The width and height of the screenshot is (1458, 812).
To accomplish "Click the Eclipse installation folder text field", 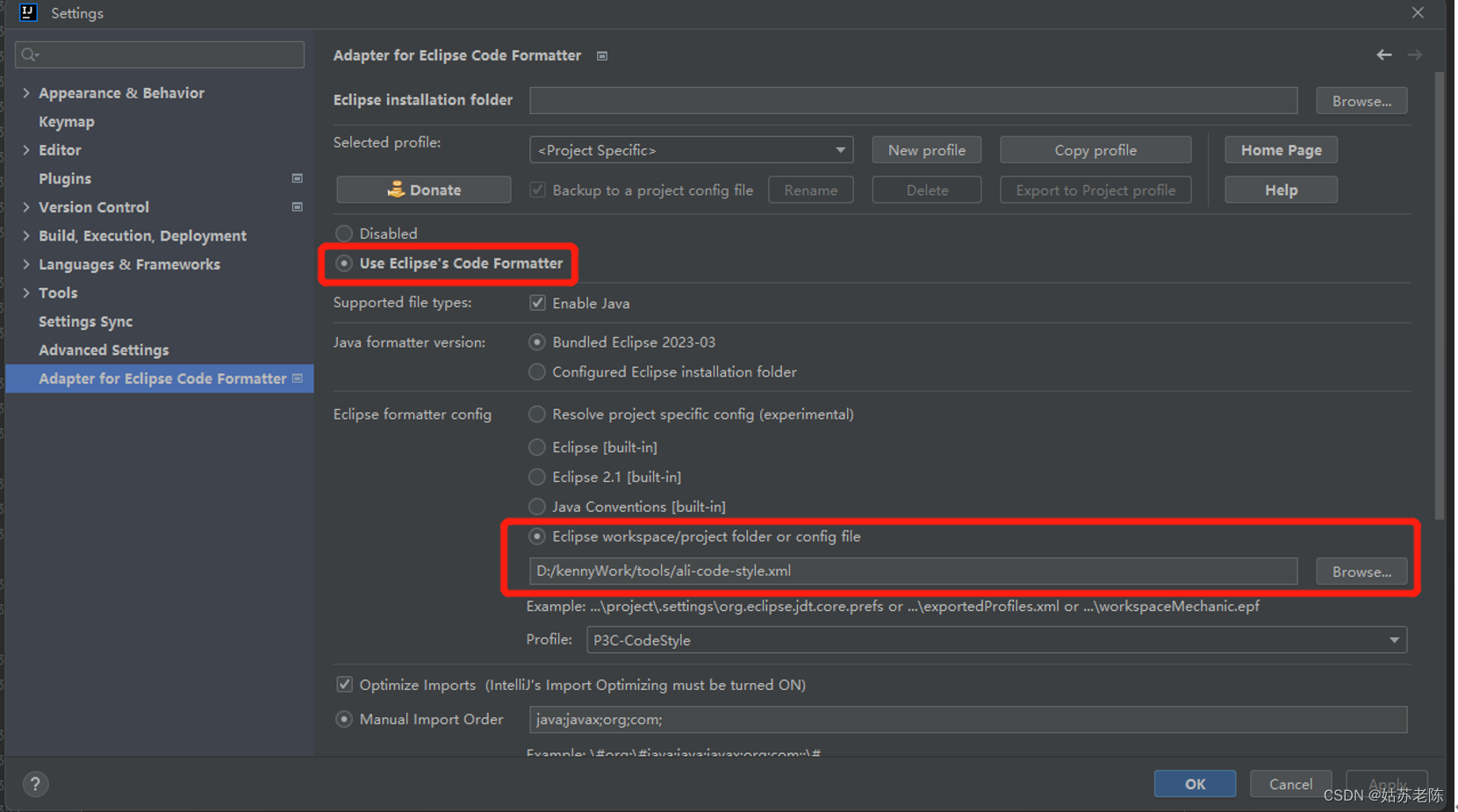I will (913, 100).
